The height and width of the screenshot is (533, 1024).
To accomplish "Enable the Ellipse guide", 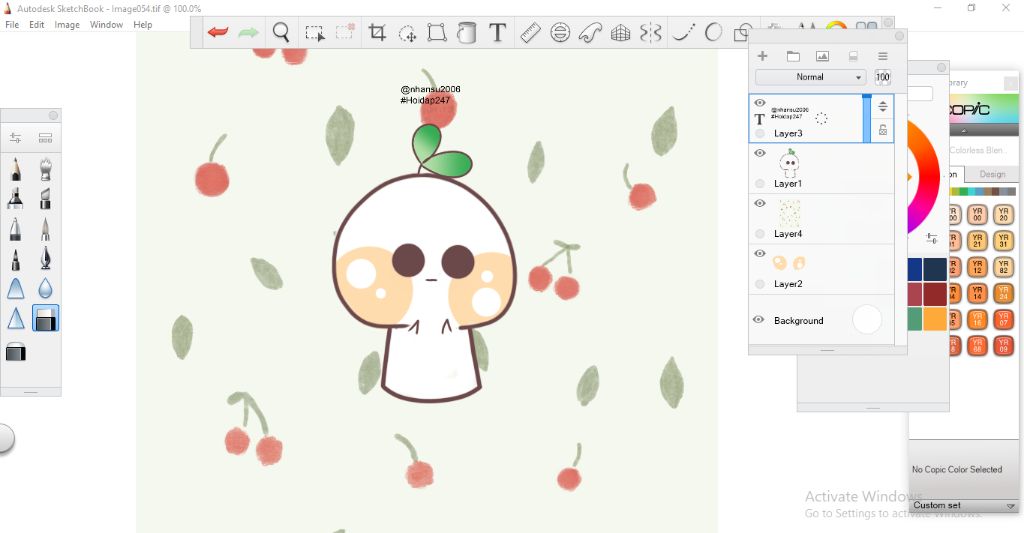I will [560, 32].
